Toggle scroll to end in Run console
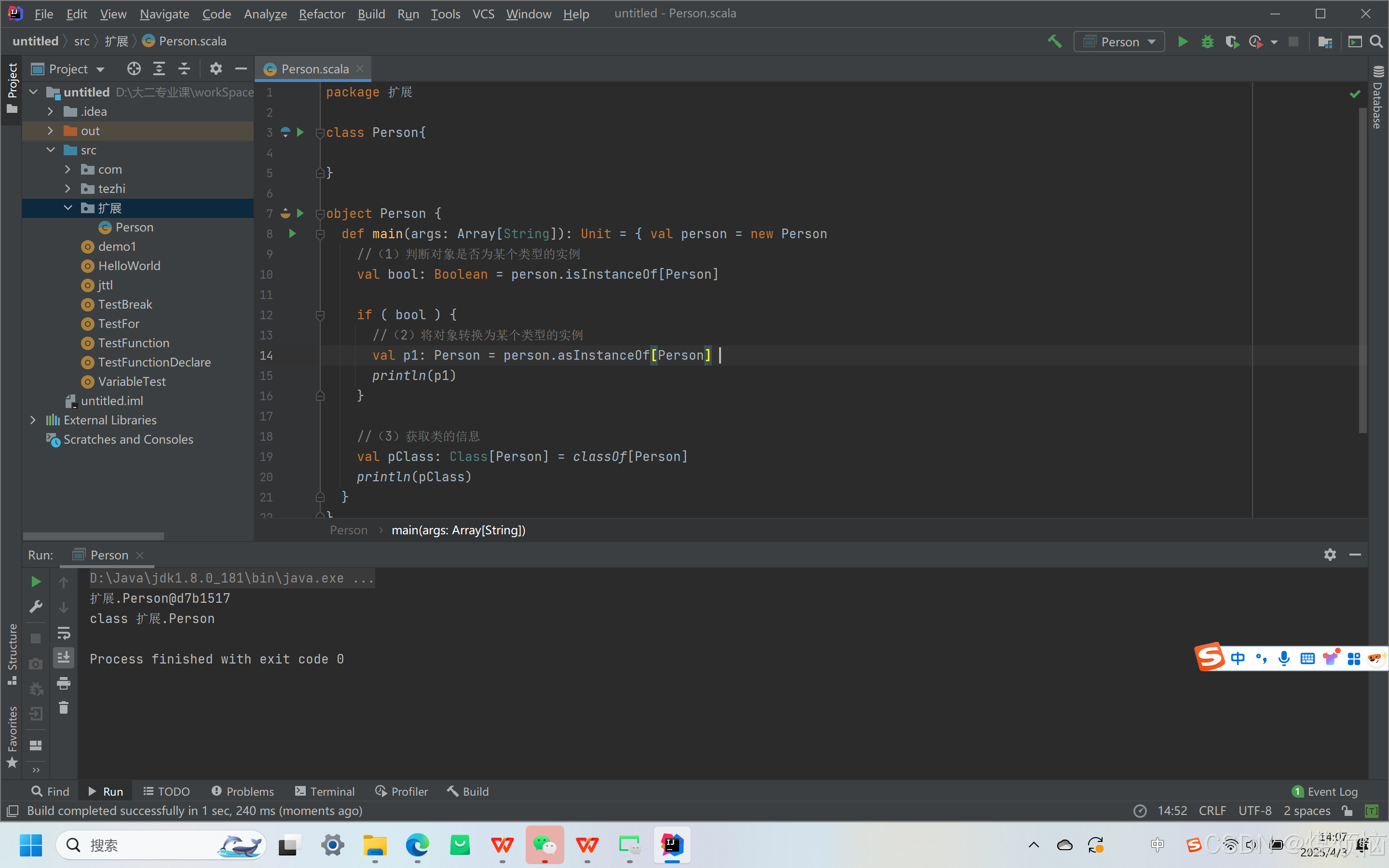The height and width of the screenshot is (868, 1389). (64, 657)
